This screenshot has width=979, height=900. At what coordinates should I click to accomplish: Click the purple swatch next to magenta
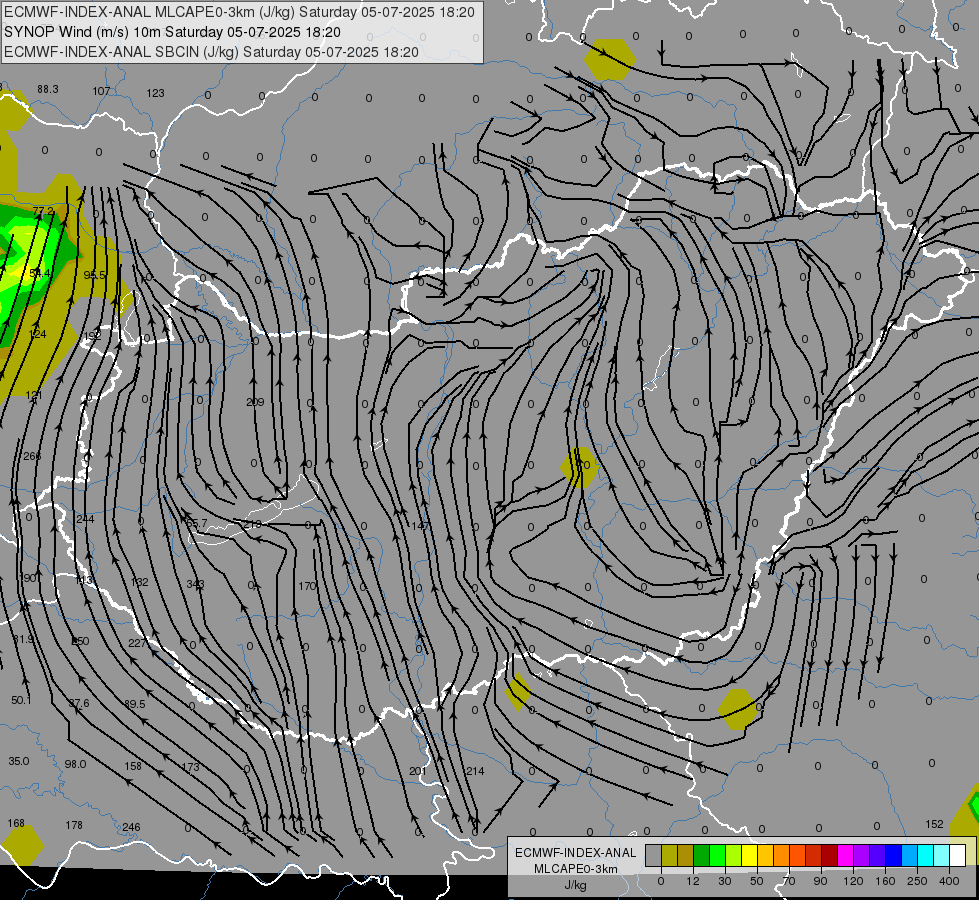(x=862, y=855)
